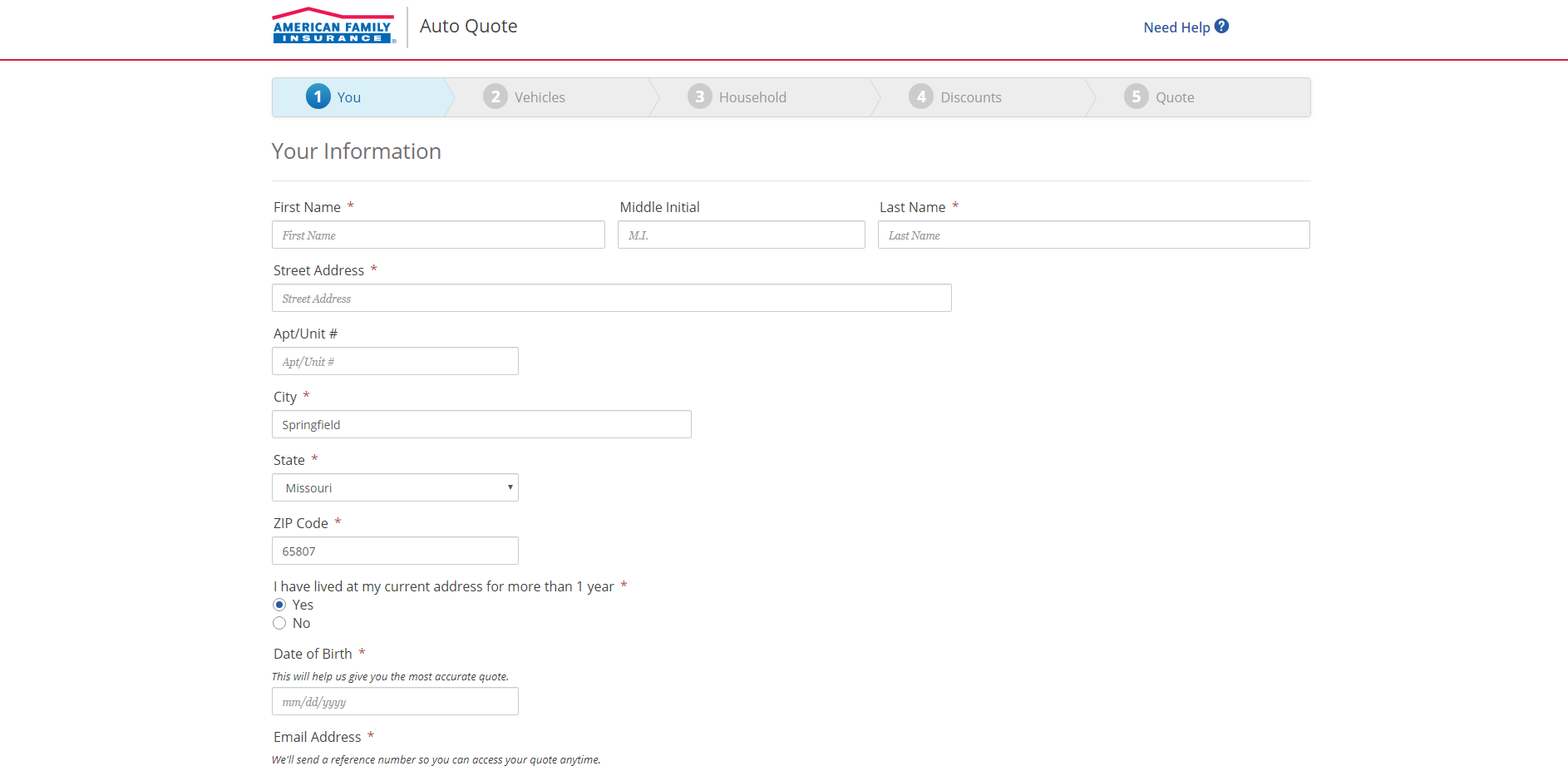Switch to the Household step tab
Screen dimensions: 1568x766
(752, 97)
